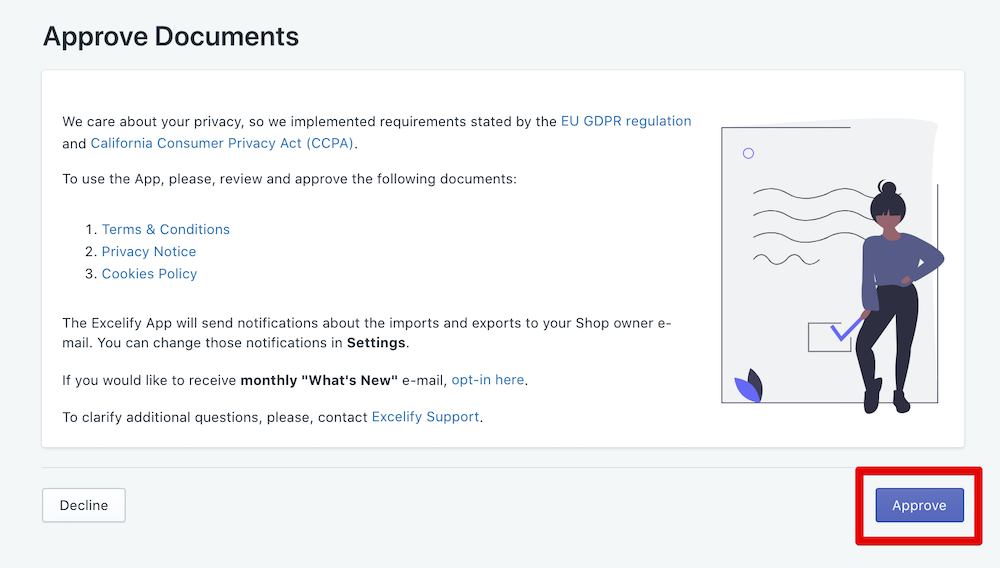
Task: Click the Approve button
Action: tap(919, 505)
